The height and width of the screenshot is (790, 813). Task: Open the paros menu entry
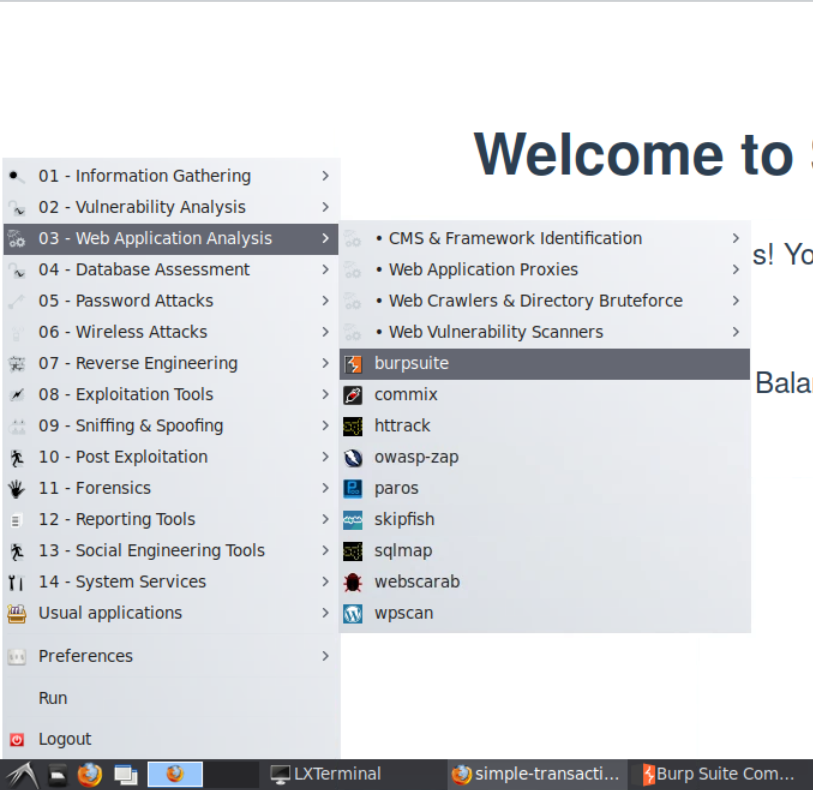[544, 488]
